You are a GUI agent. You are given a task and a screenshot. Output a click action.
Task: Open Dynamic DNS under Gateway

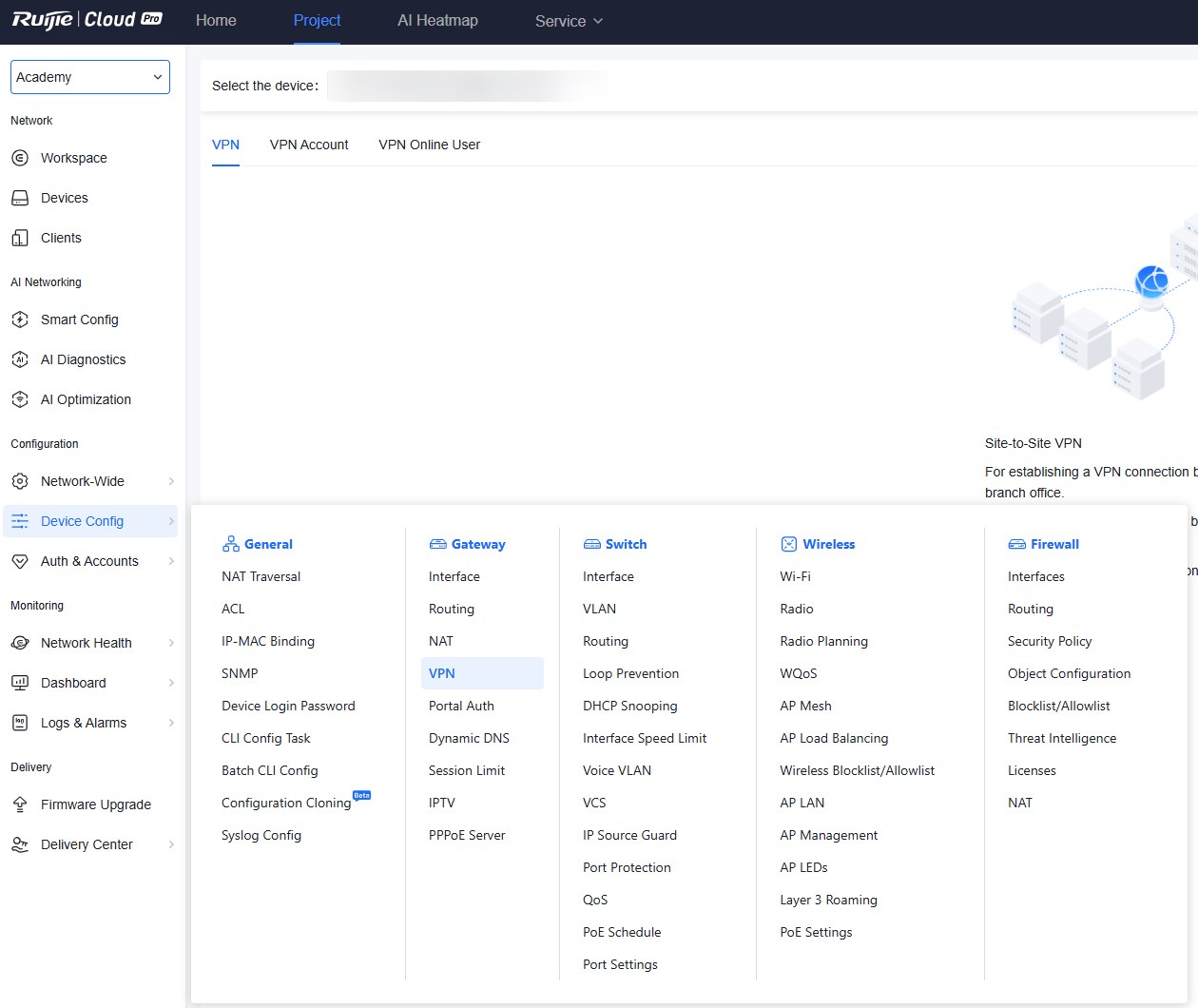click(469, 738)
